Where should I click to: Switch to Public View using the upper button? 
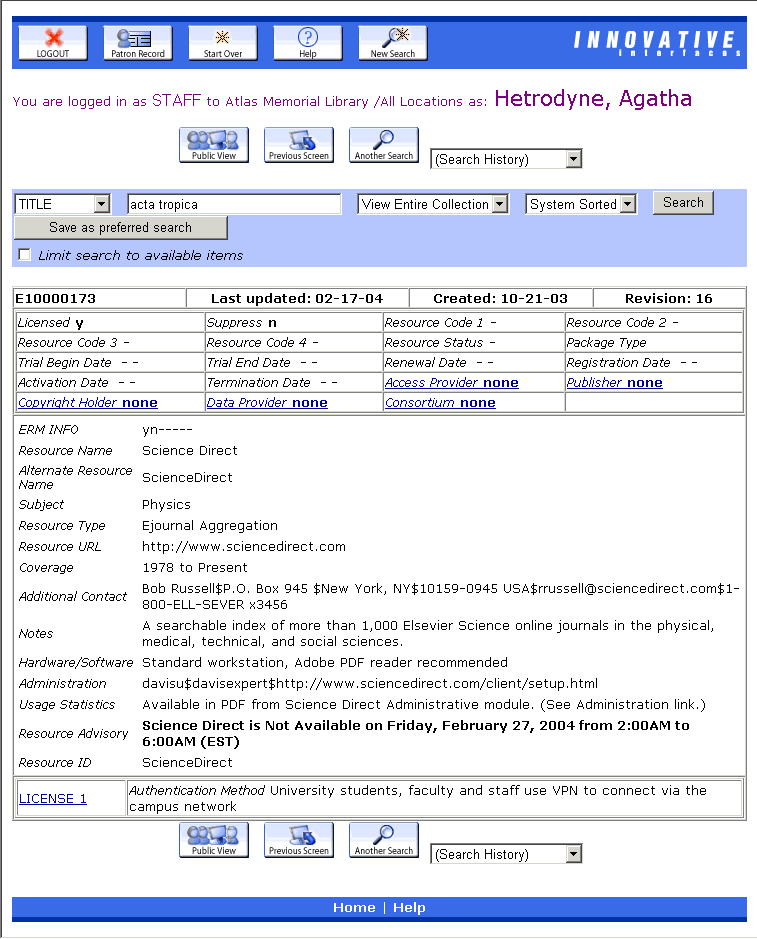coord(214,145)
